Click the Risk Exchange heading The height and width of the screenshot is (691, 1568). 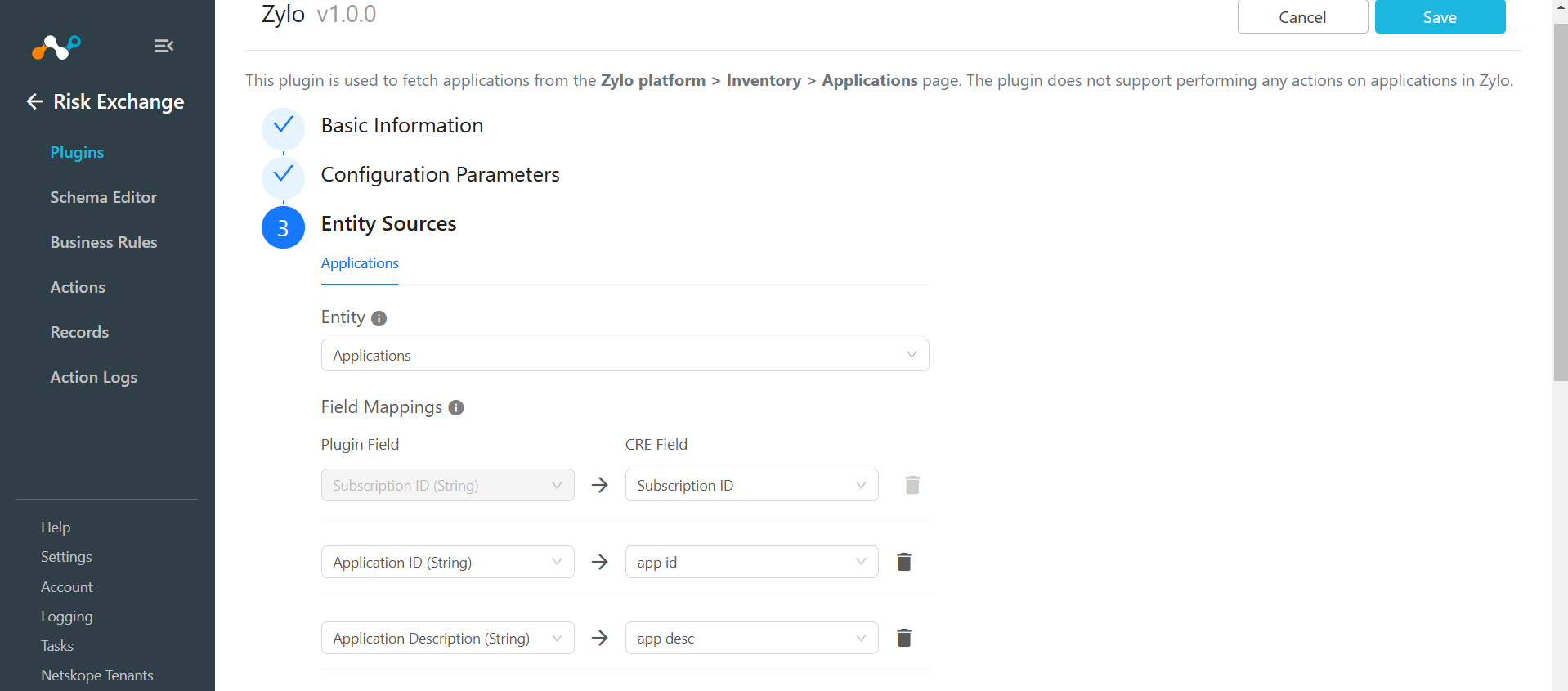click(x=119, y=101)
